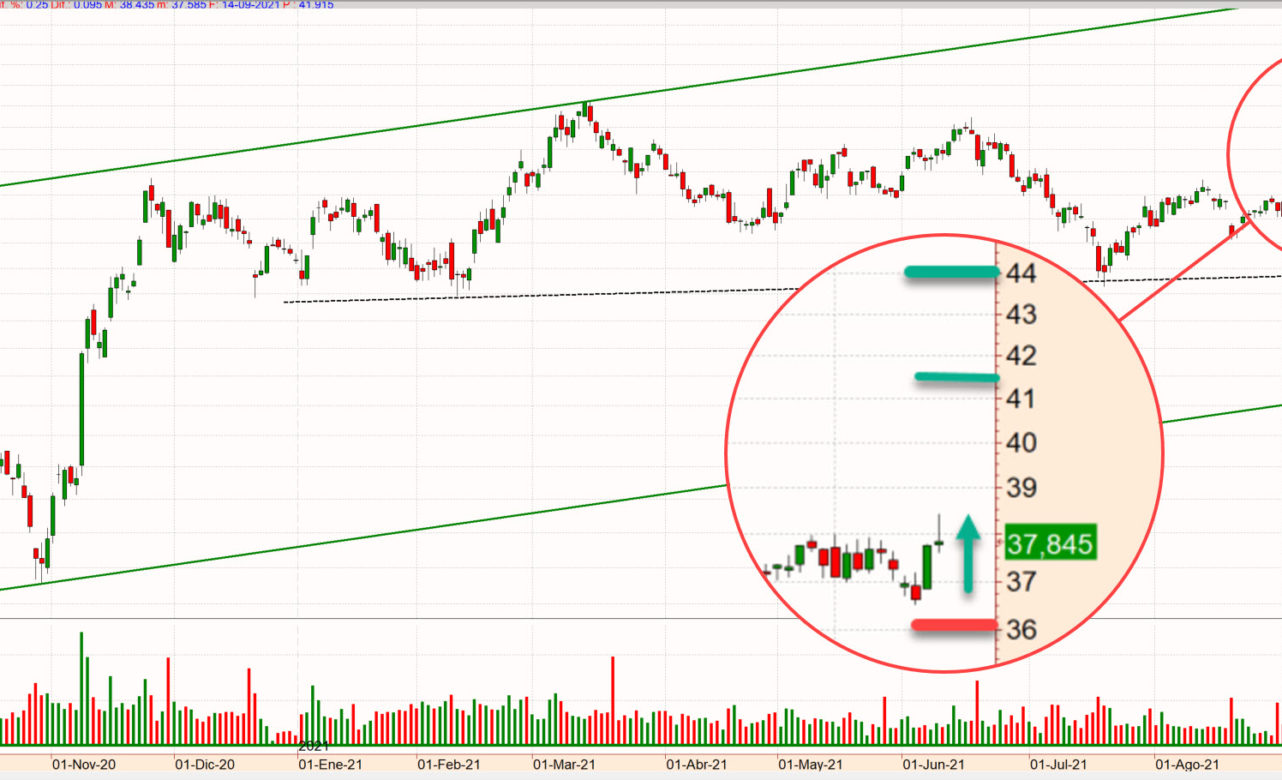Click the 01-Jun-21 date label
This screenshot has height=780, width=1282.
tap(933, 764)
